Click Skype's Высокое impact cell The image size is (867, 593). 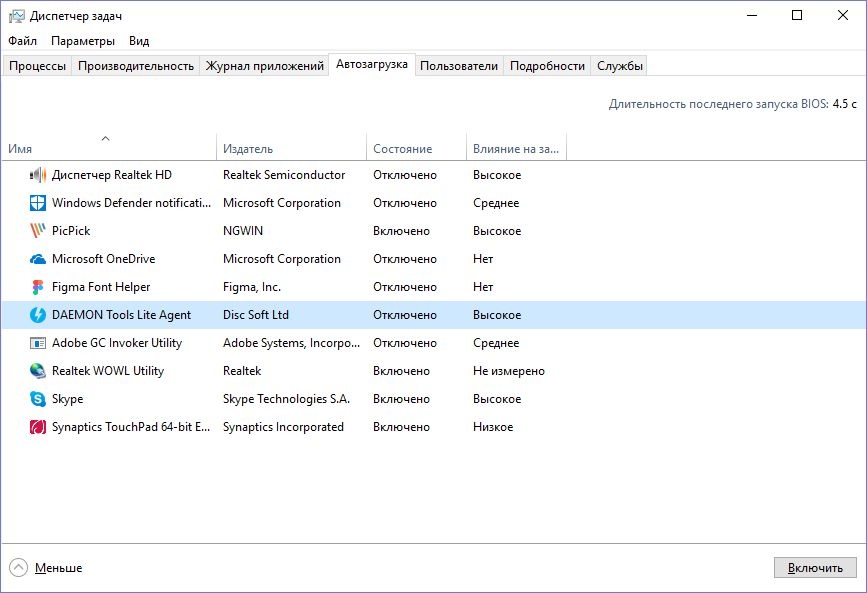pos(497,399)
